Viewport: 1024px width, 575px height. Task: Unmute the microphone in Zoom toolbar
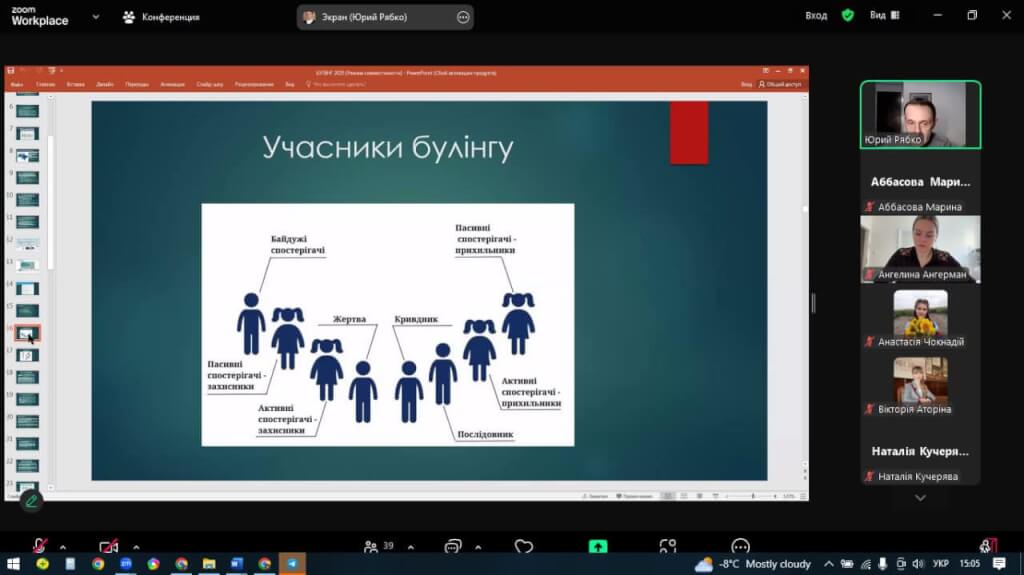40,546
